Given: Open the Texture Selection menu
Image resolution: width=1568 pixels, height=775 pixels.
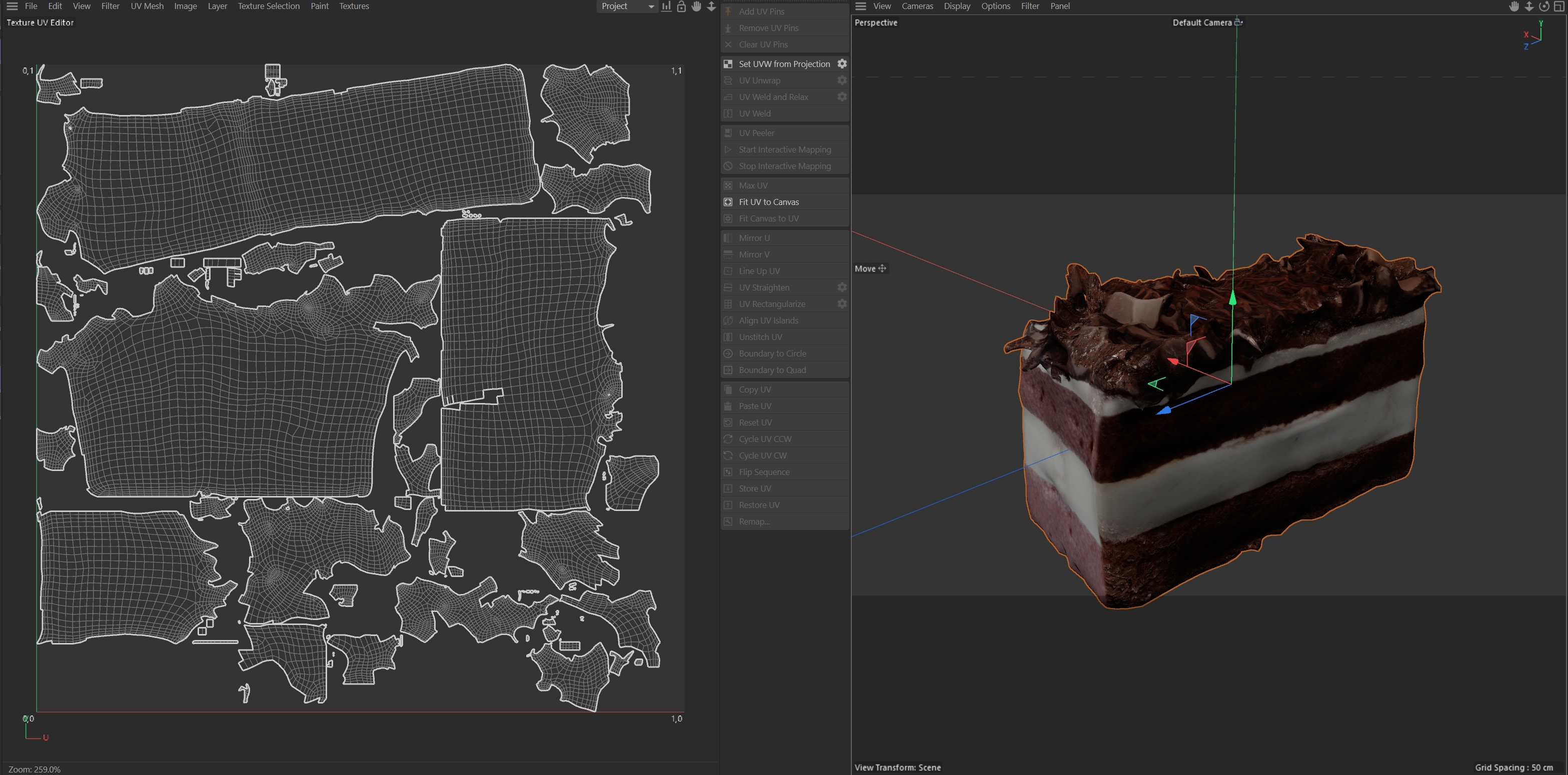Looking at the screenshot, I should click(269, 6).
